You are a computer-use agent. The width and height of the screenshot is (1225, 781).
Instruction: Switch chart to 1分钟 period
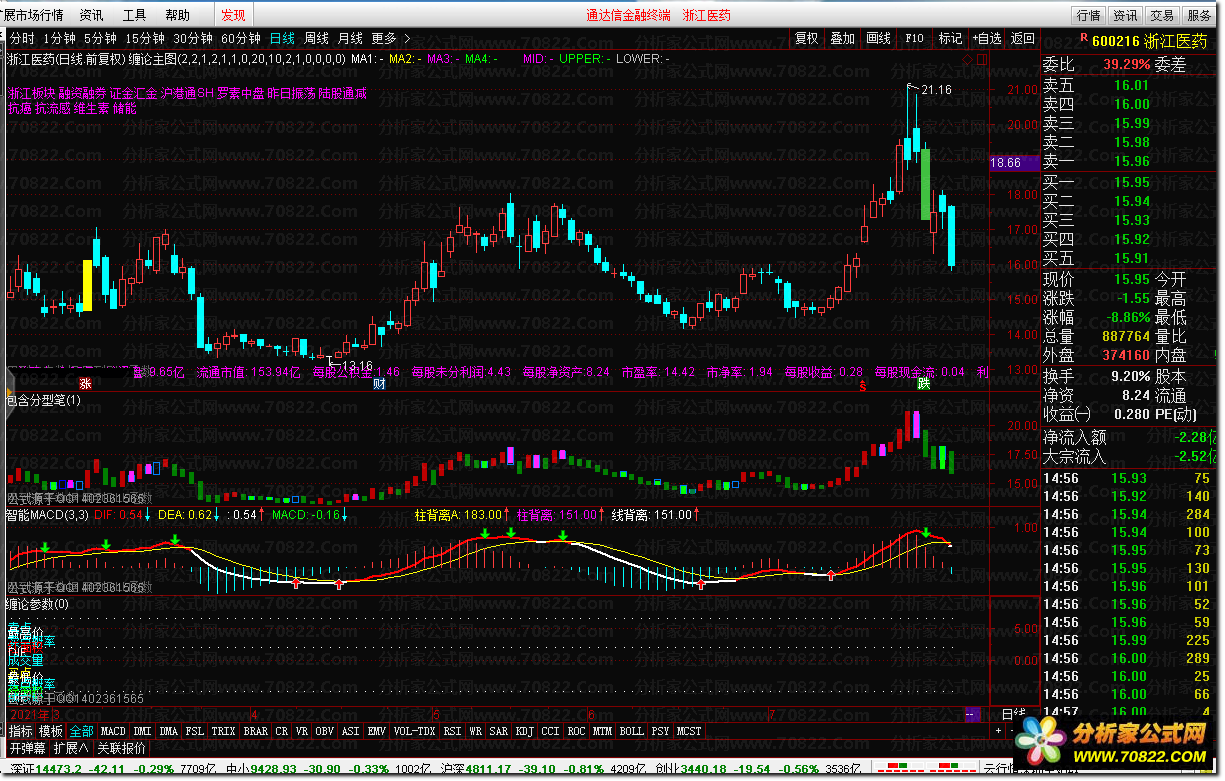[x=59, y=39]
